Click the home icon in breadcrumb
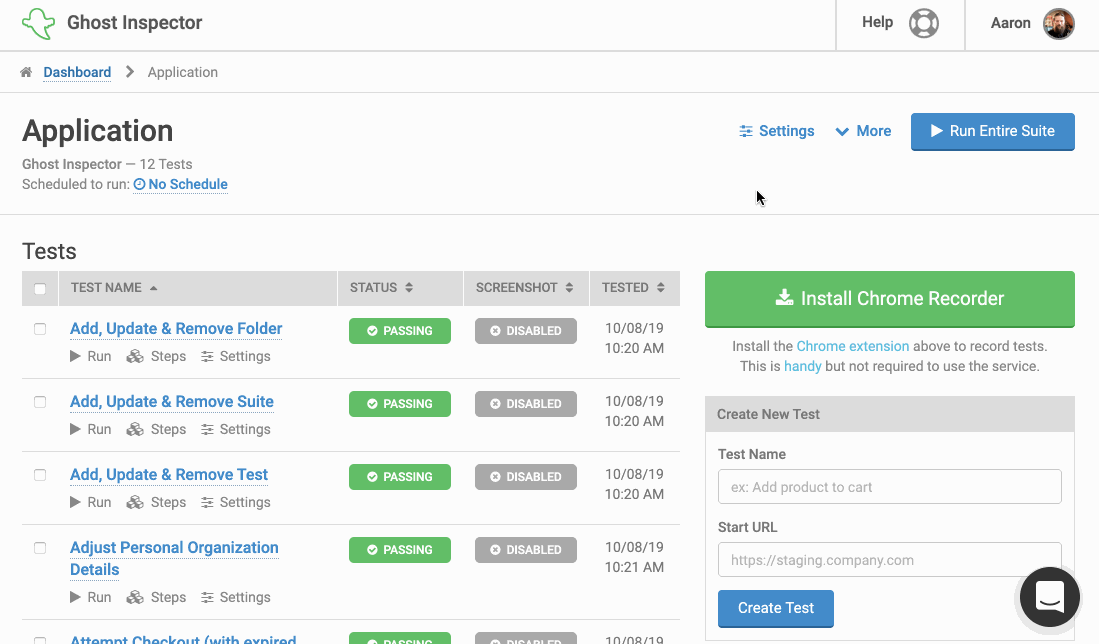Viewport: 1099px width, 644px height. coord(26,72)
